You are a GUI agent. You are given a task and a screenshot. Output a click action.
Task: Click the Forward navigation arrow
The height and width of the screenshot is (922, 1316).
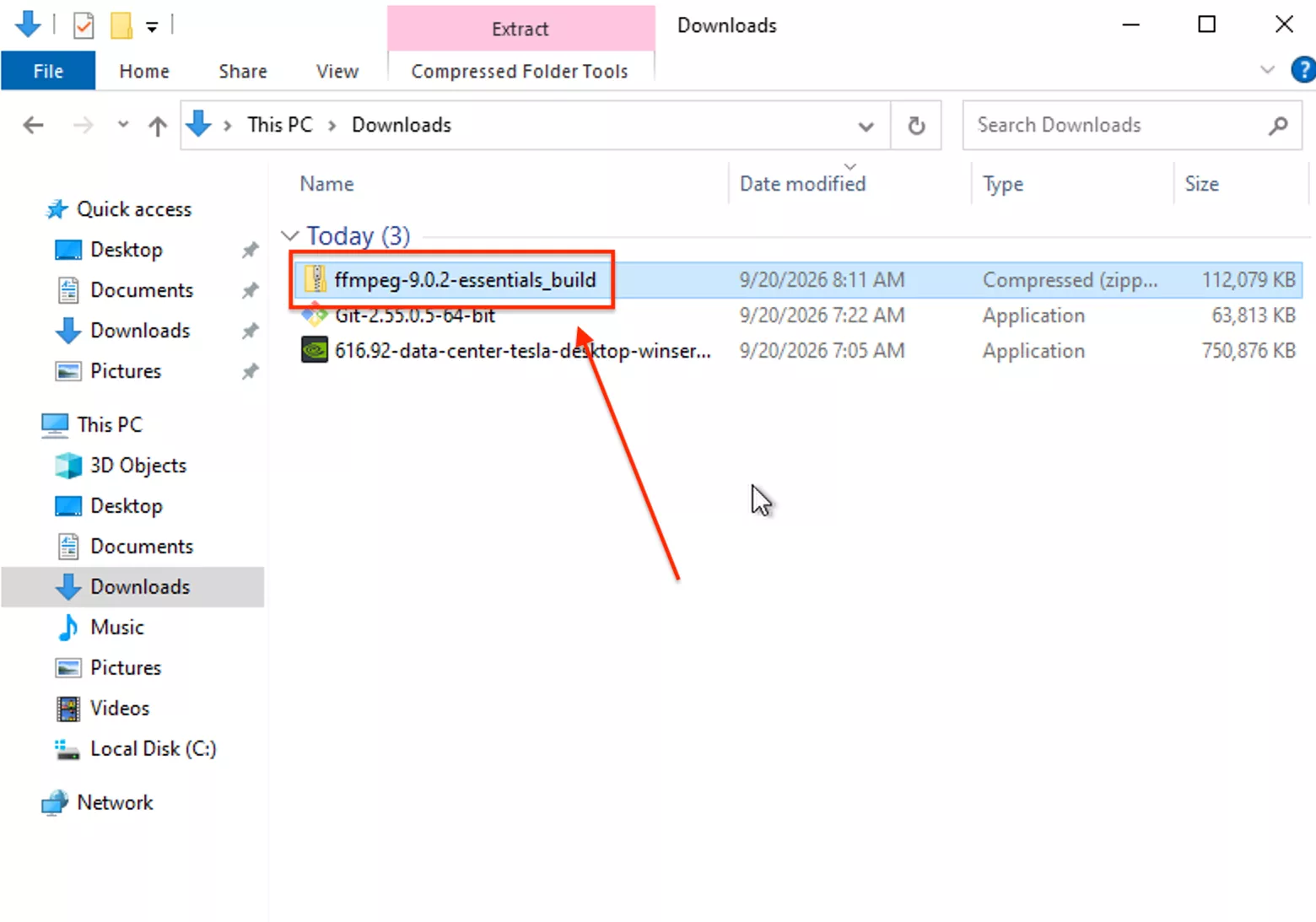tap(83, 126)
